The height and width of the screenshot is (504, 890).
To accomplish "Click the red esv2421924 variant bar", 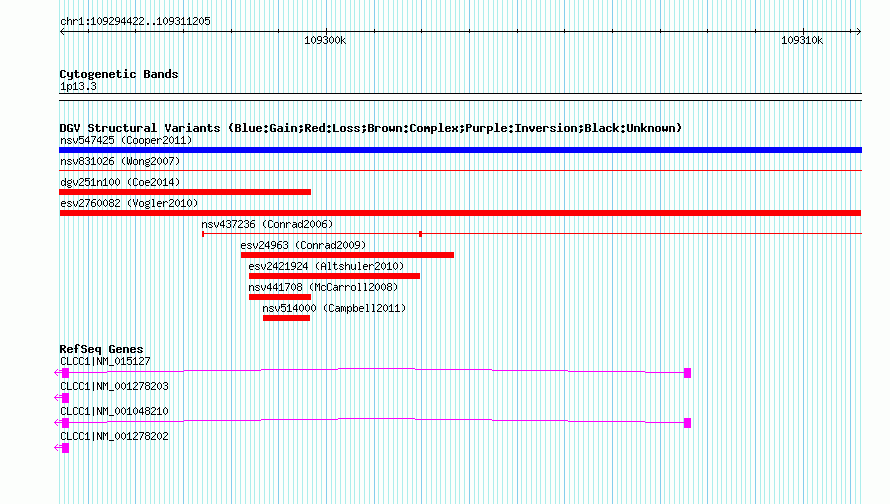I will [334, 276].
